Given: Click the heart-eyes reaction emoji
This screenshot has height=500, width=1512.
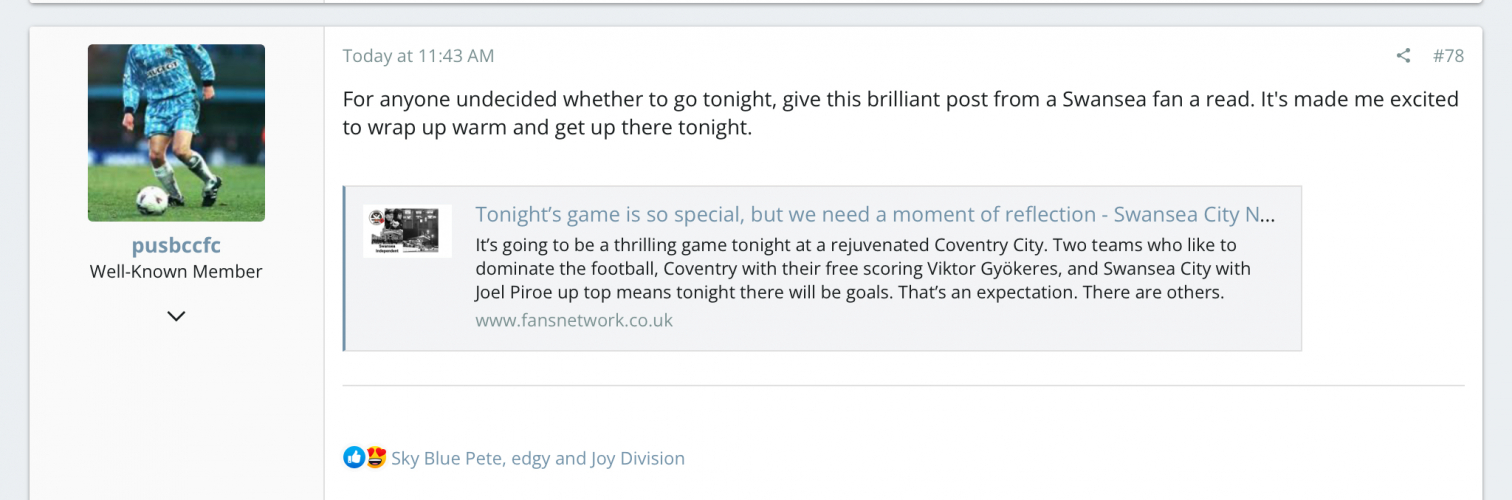Looking at the screenshot, I should 375,458.
